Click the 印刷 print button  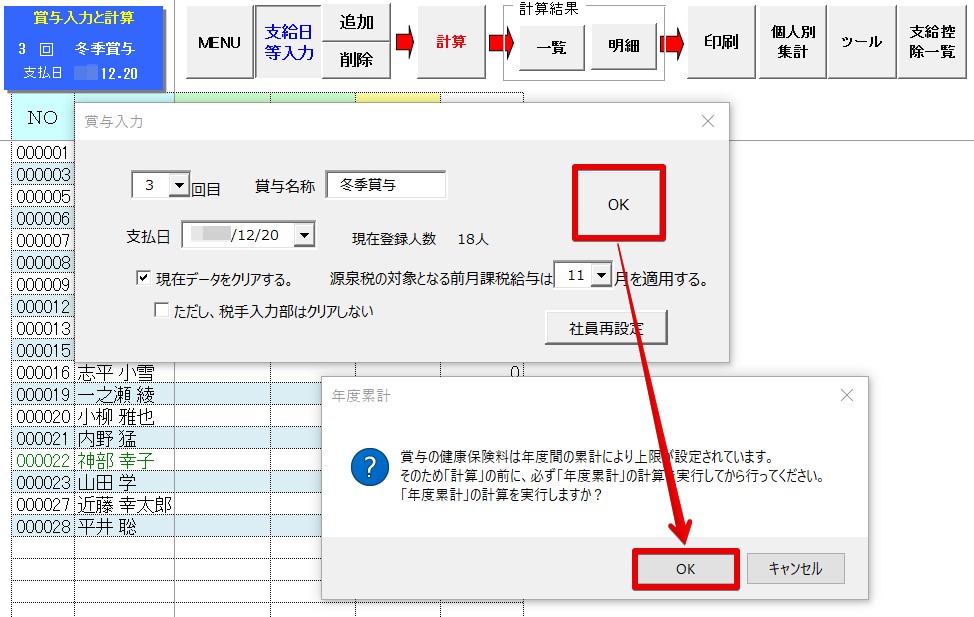pos(720,42)
